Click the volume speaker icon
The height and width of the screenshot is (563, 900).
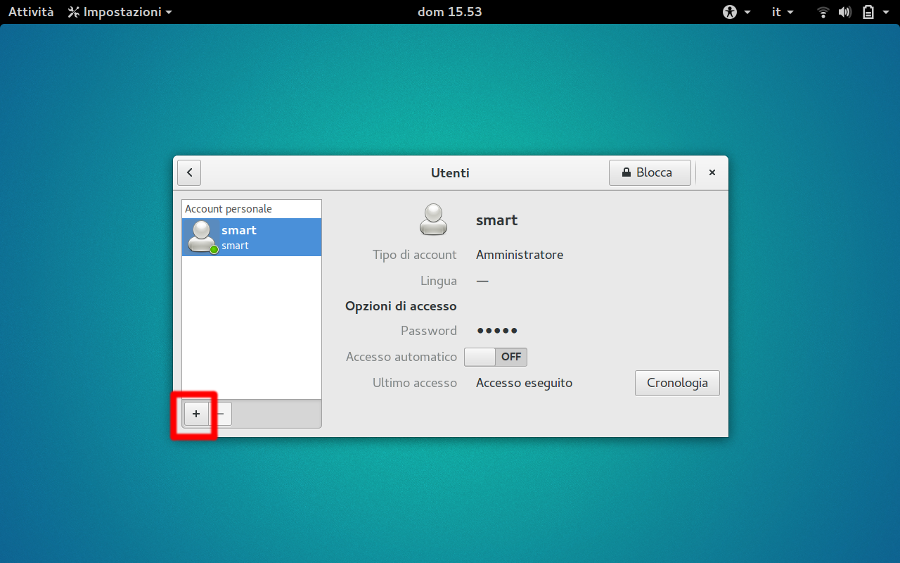pos(845,12)
